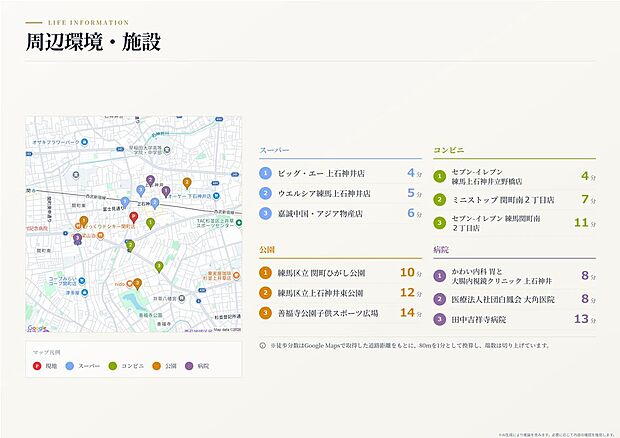Click badge 2 beside ウエルシア練馬上石神井店
Screen dimensions: 620x438
point(265,193)
